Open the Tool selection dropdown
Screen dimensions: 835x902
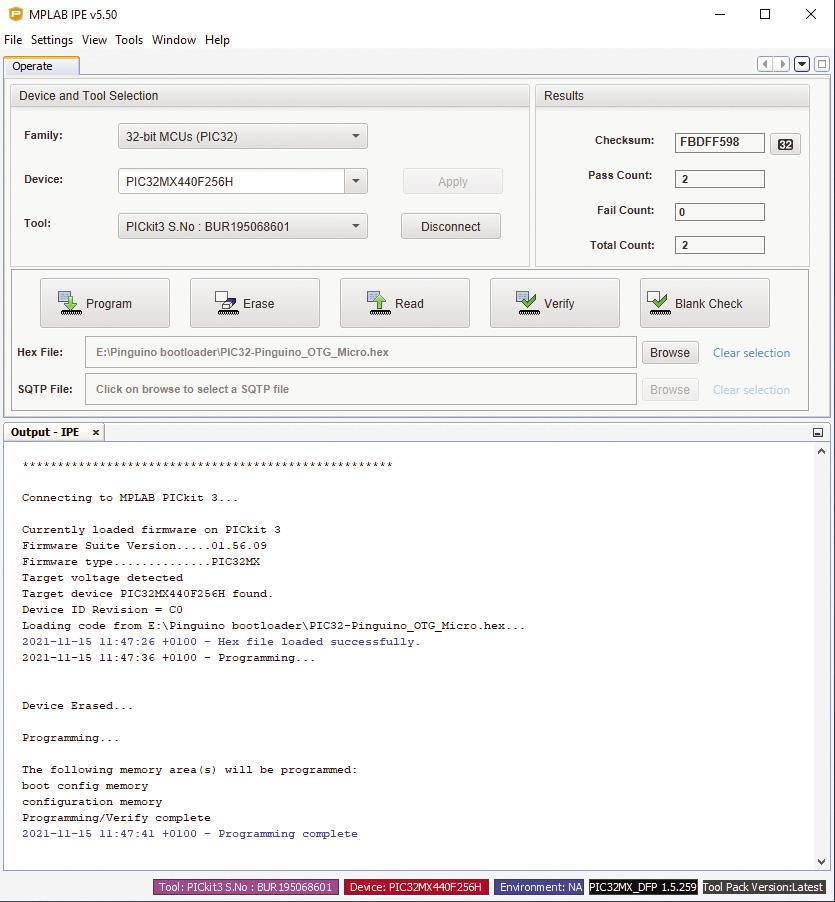(x=243, y=226)
